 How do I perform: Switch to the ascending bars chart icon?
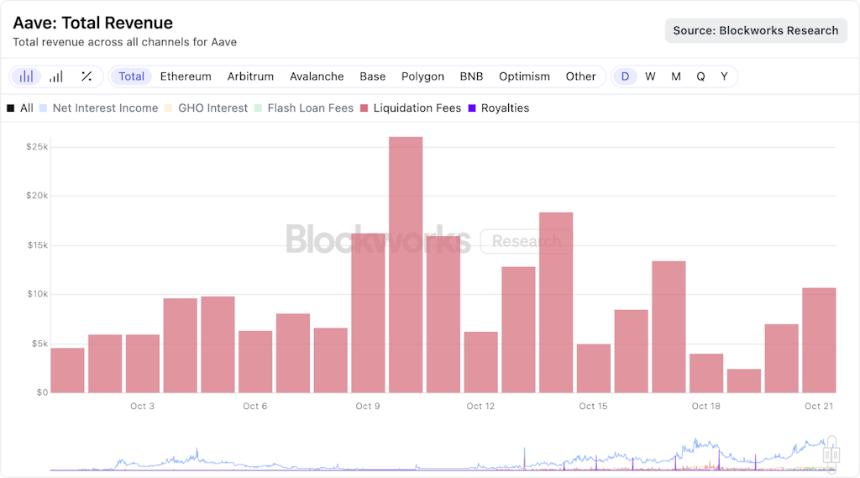pos(56,76)
